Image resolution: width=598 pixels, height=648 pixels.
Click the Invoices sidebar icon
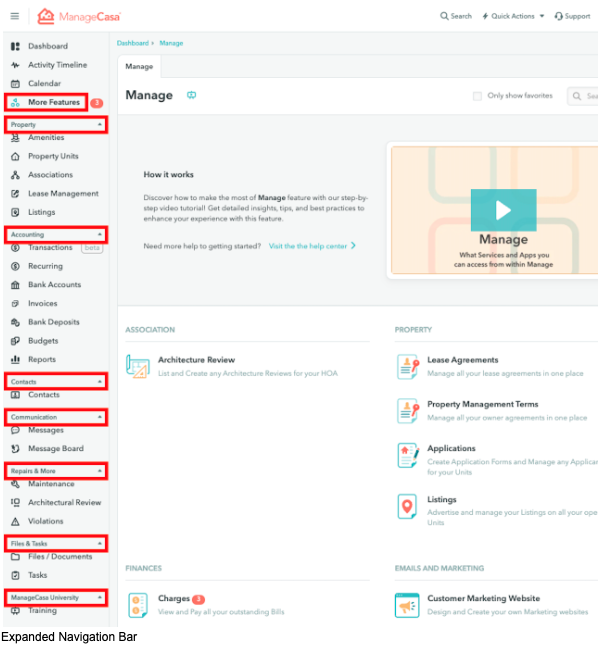coord(15,303)
